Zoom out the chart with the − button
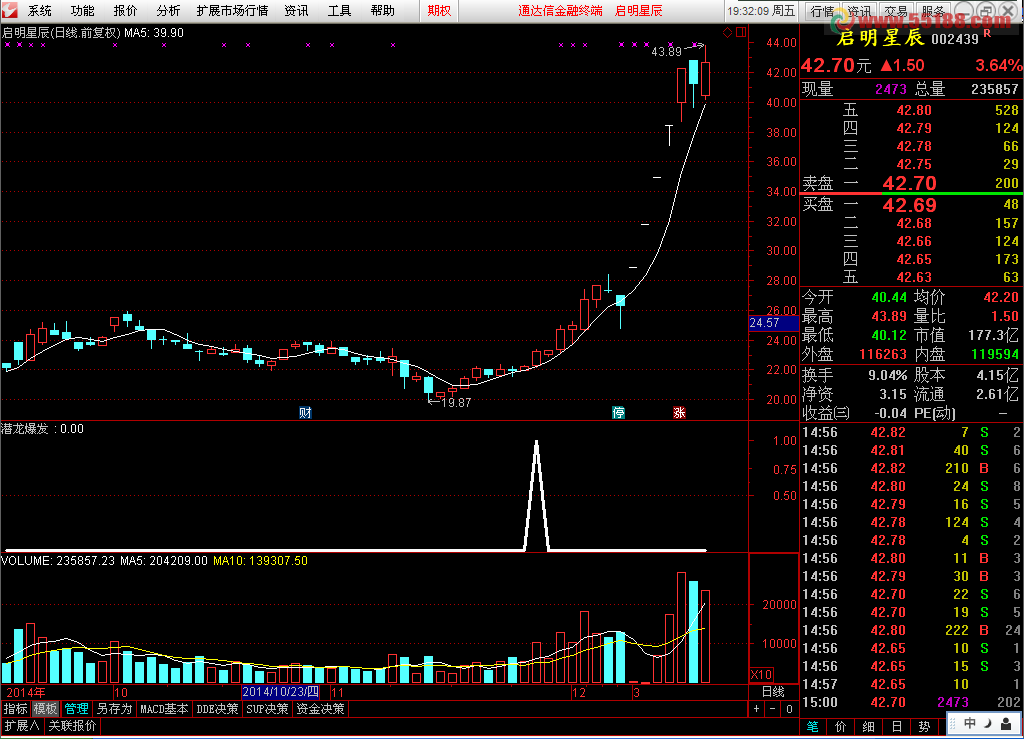Image resolution: width=1024 pixels, height=739 pixels. (x=773, y=708)
